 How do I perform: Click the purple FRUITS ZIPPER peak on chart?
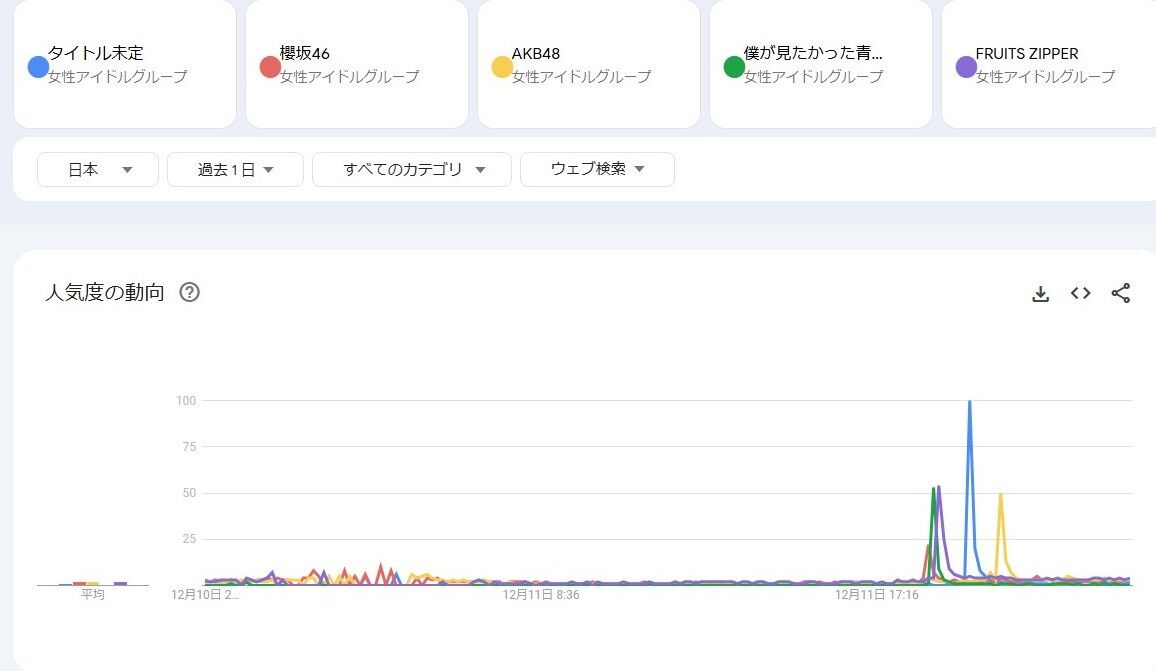939,487
